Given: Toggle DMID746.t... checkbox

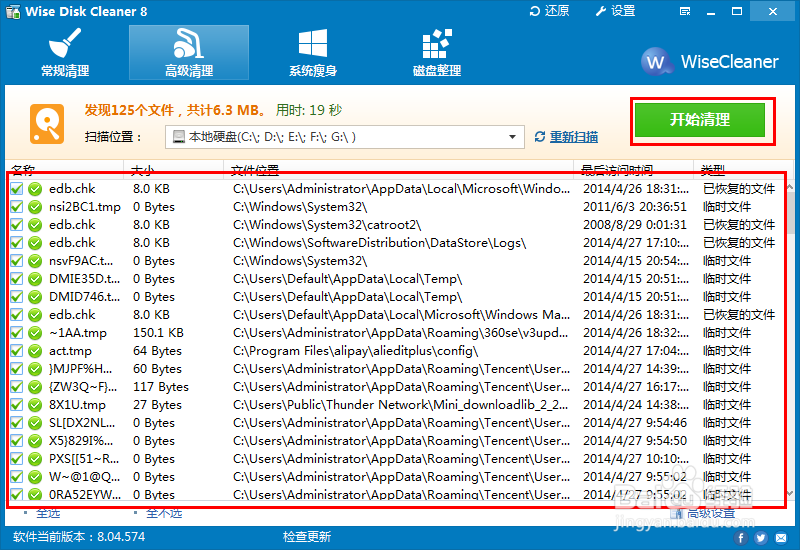Looking at the screenshot, I should (16, 297).
